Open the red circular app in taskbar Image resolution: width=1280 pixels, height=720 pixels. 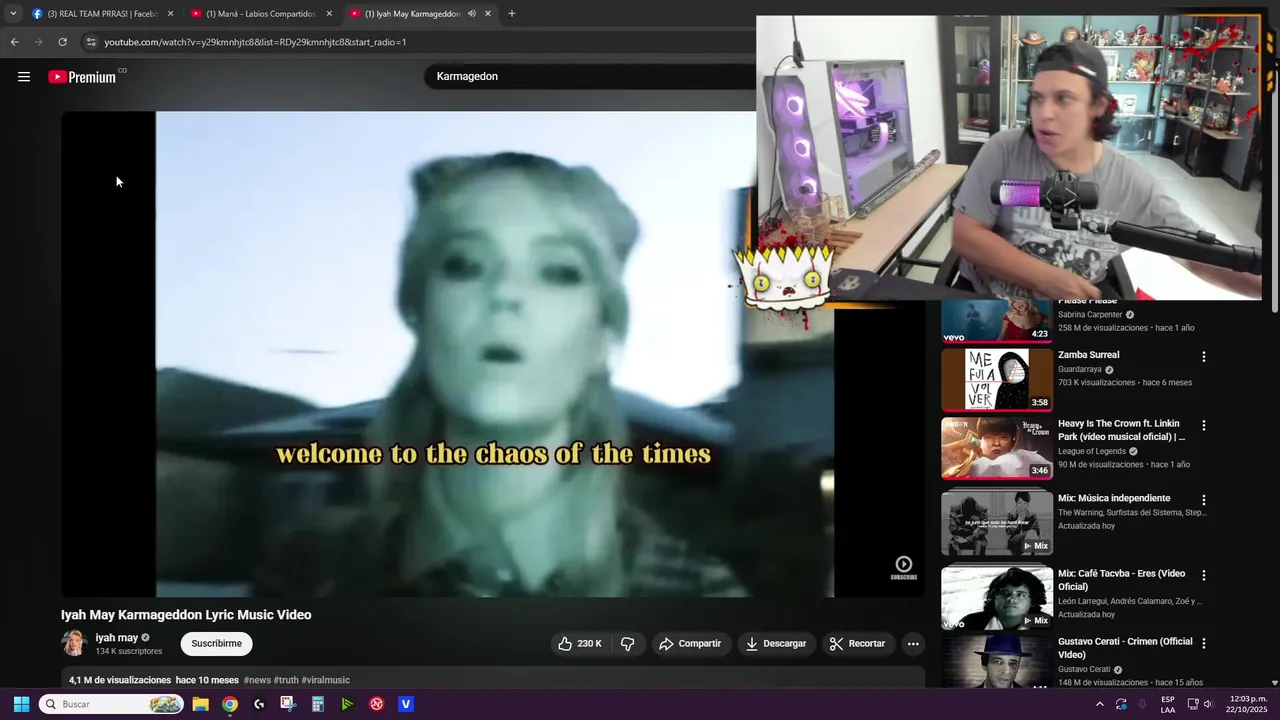[x=377, y=704]
